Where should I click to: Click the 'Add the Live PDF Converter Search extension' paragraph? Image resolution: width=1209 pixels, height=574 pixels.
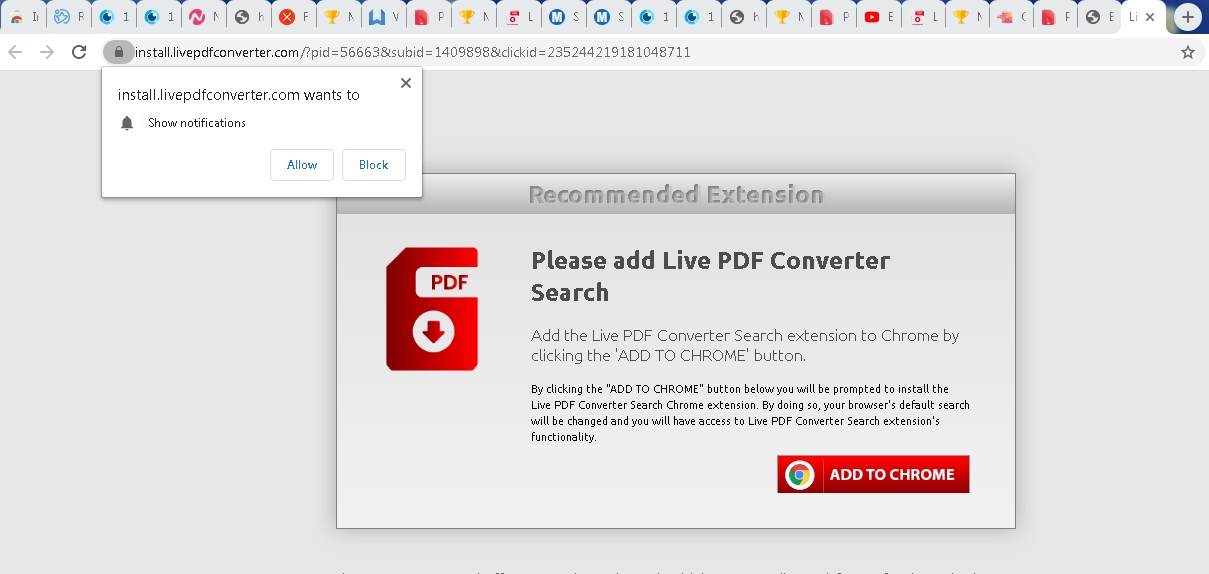pyautogui.click(x=745, y=345)
